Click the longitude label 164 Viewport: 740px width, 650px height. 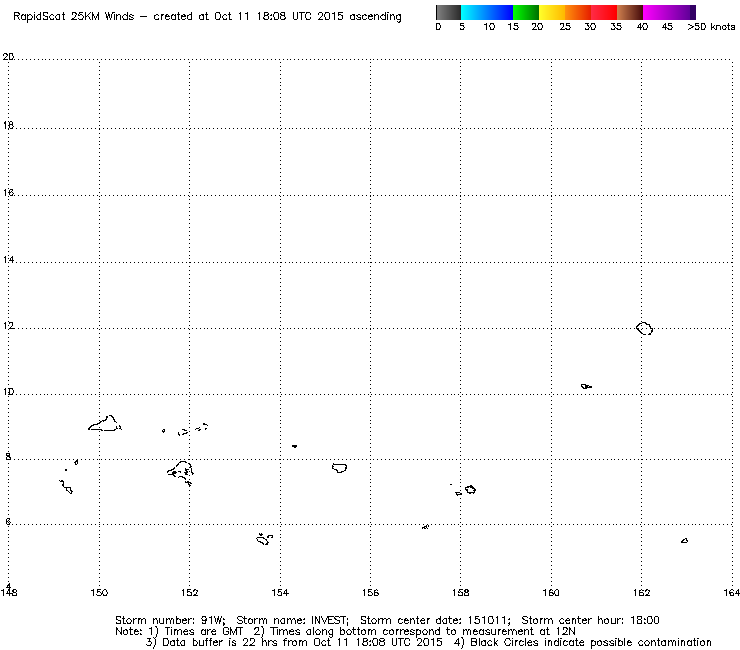(731, 592)
